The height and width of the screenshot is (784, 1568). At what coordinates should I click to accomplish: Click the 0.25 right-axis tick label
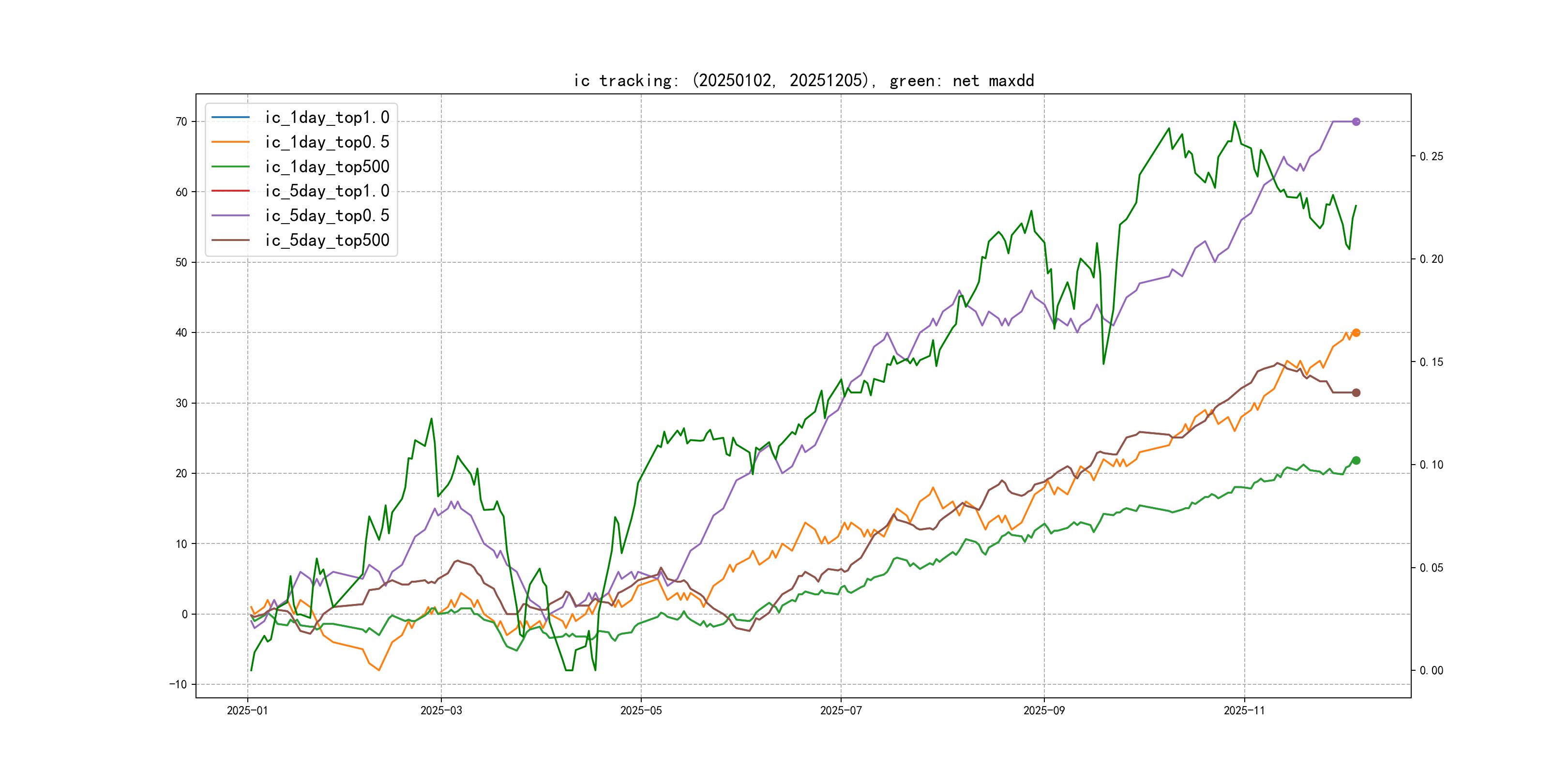click(1431, 156)
